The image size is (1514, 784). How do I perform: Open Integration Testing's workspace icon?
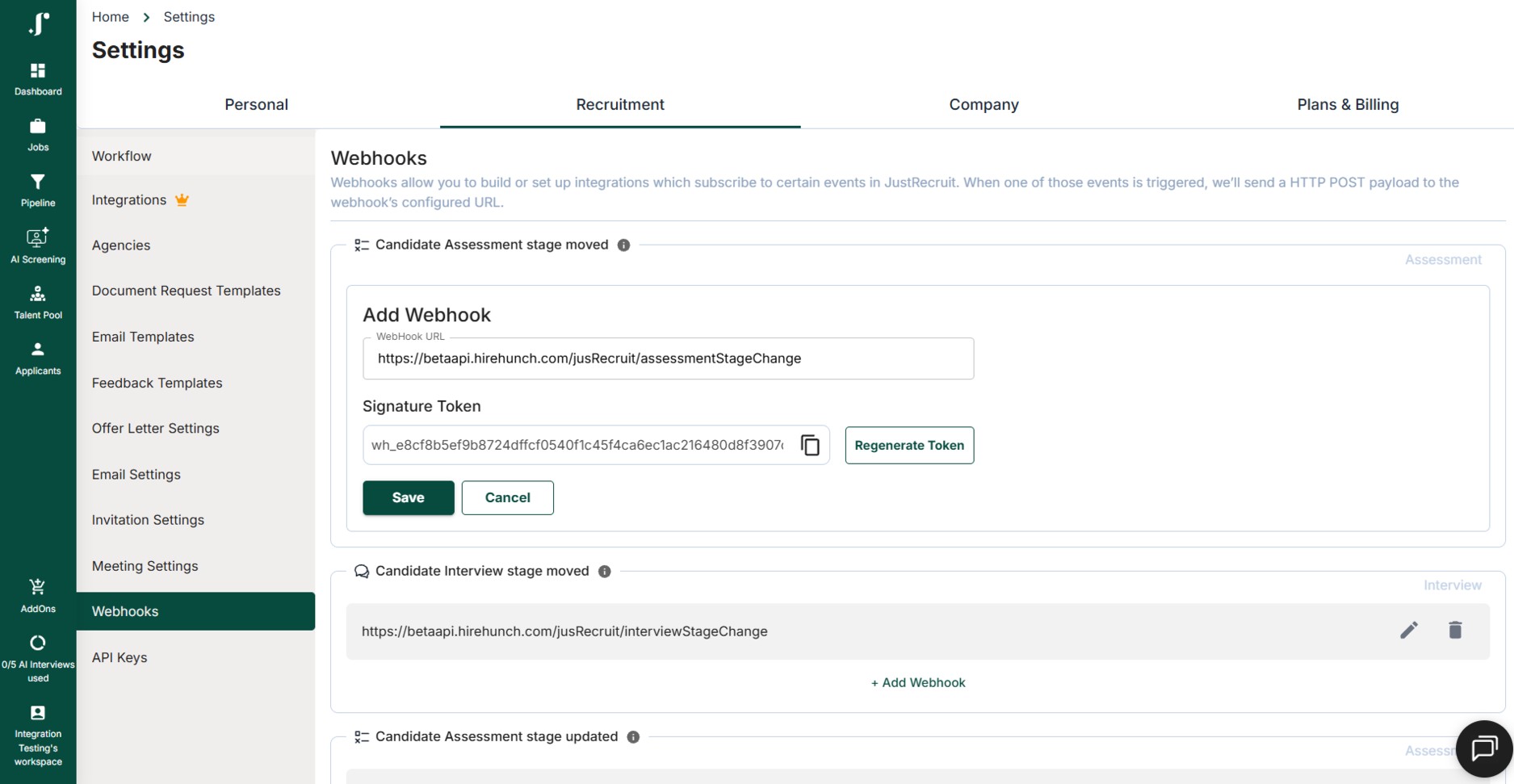click(x=38, y=735)
